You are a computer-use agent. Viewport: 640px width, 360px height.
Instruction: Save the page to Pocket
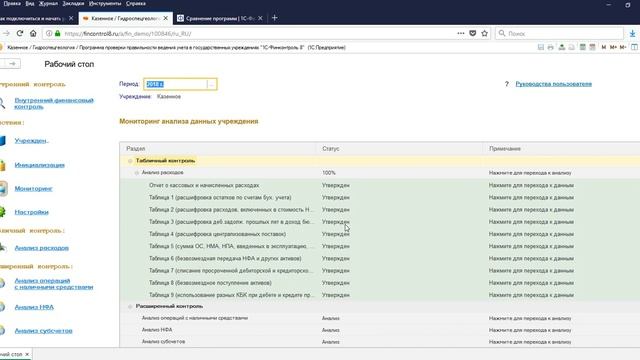(x=473, y=33)
